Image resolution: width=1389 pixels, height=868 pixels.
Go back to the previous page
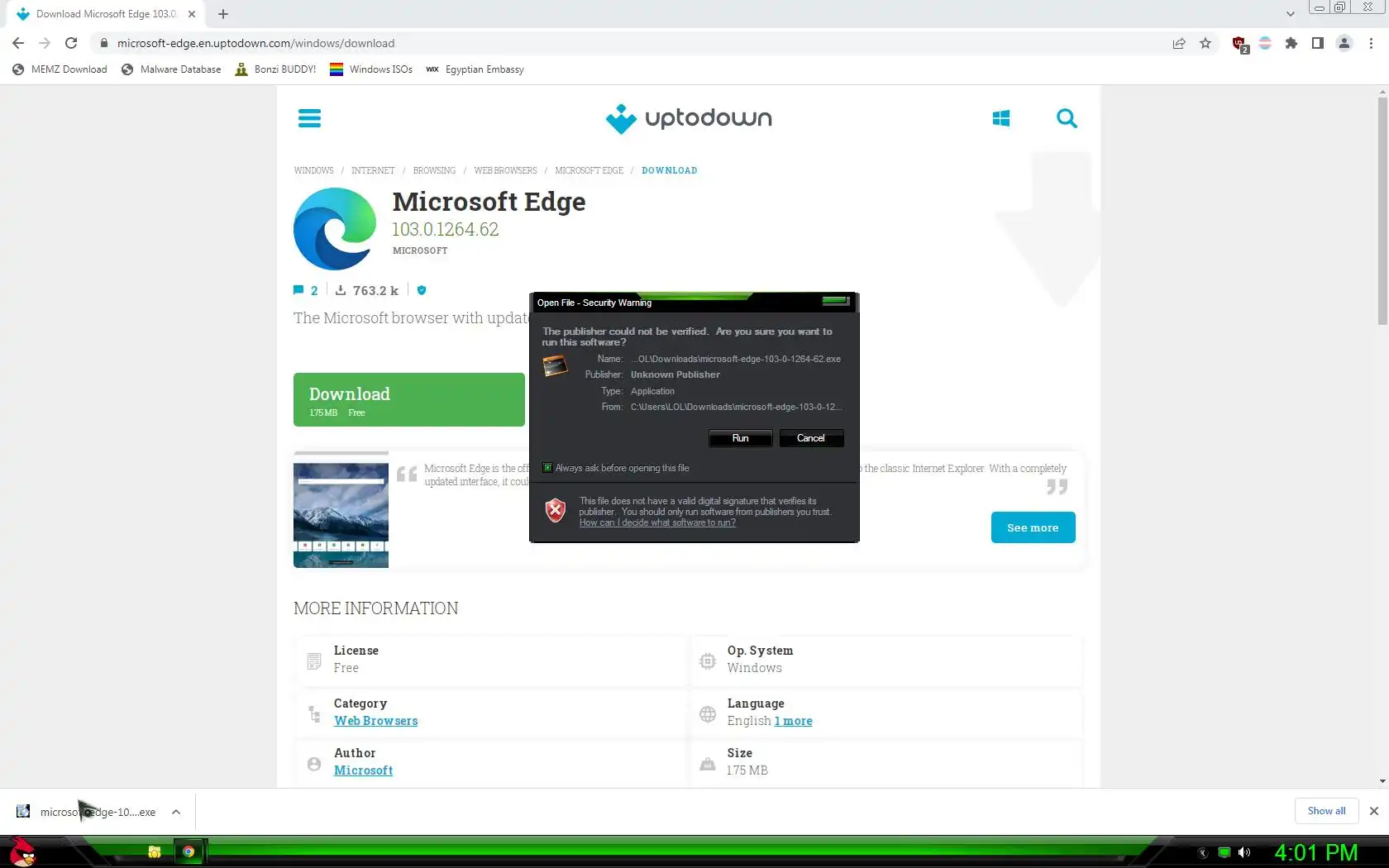tap(18, 43)
